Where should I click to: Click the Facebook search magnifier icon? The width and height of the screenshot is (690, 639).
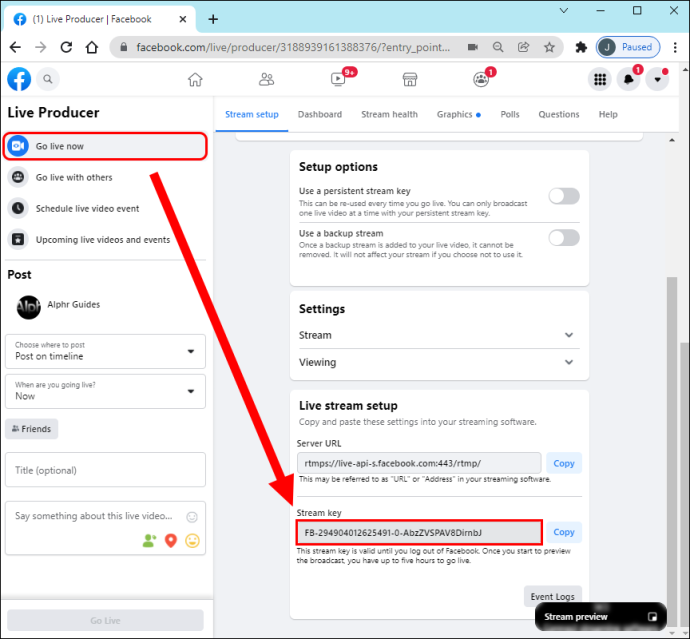point(48,79)
